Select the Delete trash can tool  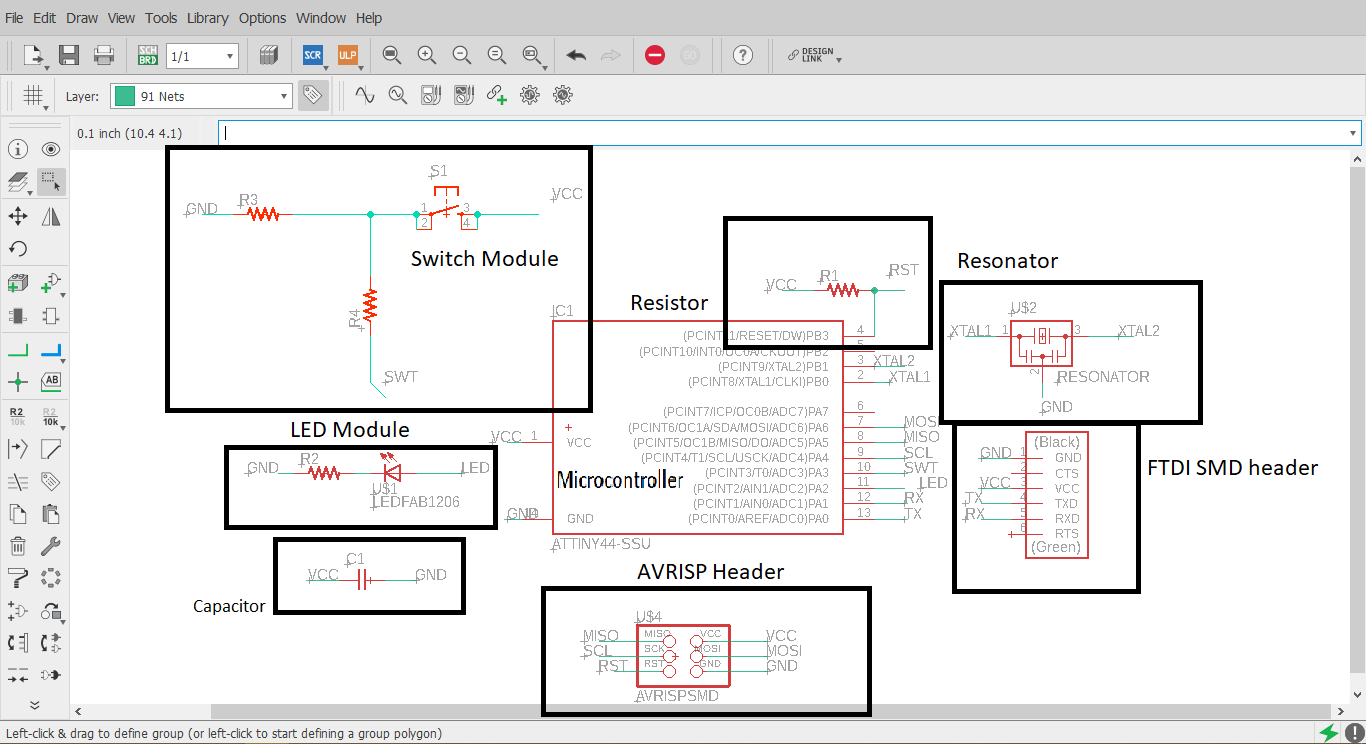click(x=18, y=546)
